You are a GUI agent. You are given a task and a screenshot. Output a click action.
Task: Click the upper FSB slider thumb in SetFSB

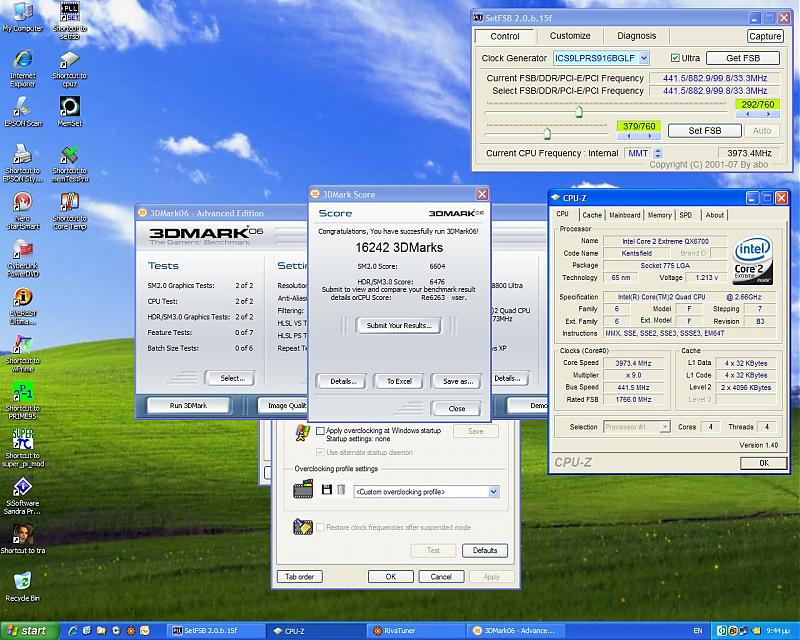coord(579,111)
